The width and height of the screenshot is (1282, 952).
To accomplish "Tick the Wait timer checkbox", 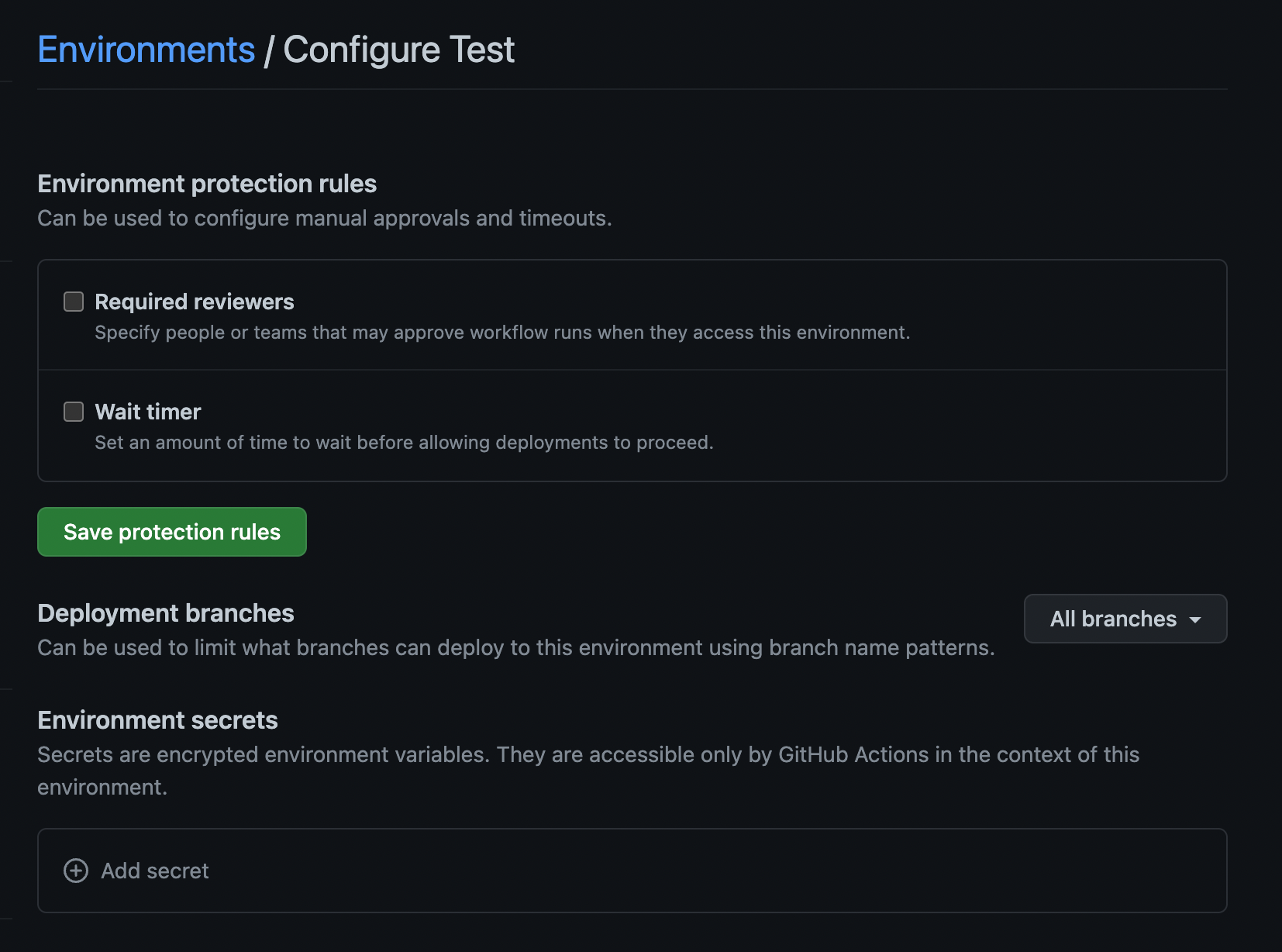I will tap(74, 412).
